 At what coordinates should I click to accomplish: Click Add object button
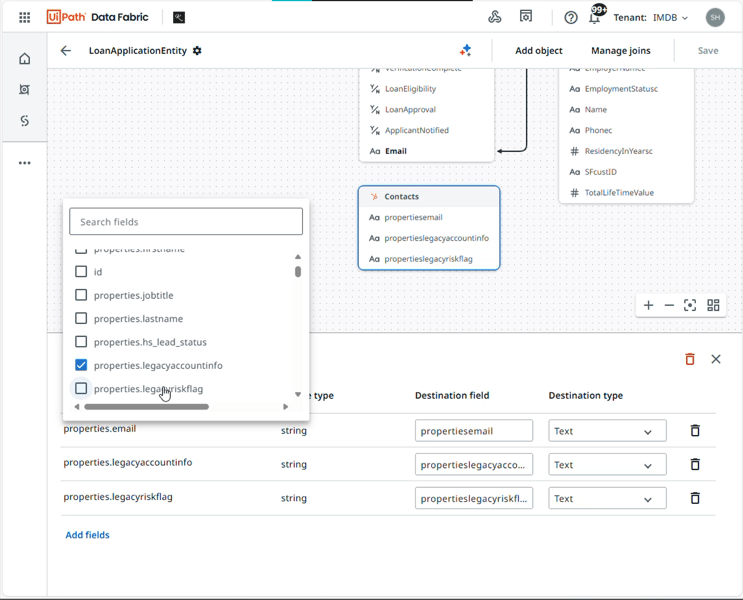click(x=539, y=51)
